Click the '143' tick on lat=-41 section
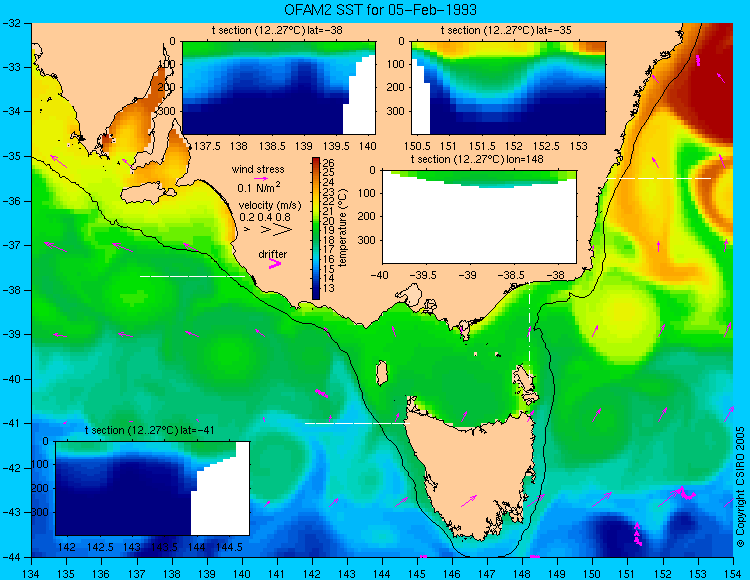The image size is (750, 580). [x=132, y=547]
